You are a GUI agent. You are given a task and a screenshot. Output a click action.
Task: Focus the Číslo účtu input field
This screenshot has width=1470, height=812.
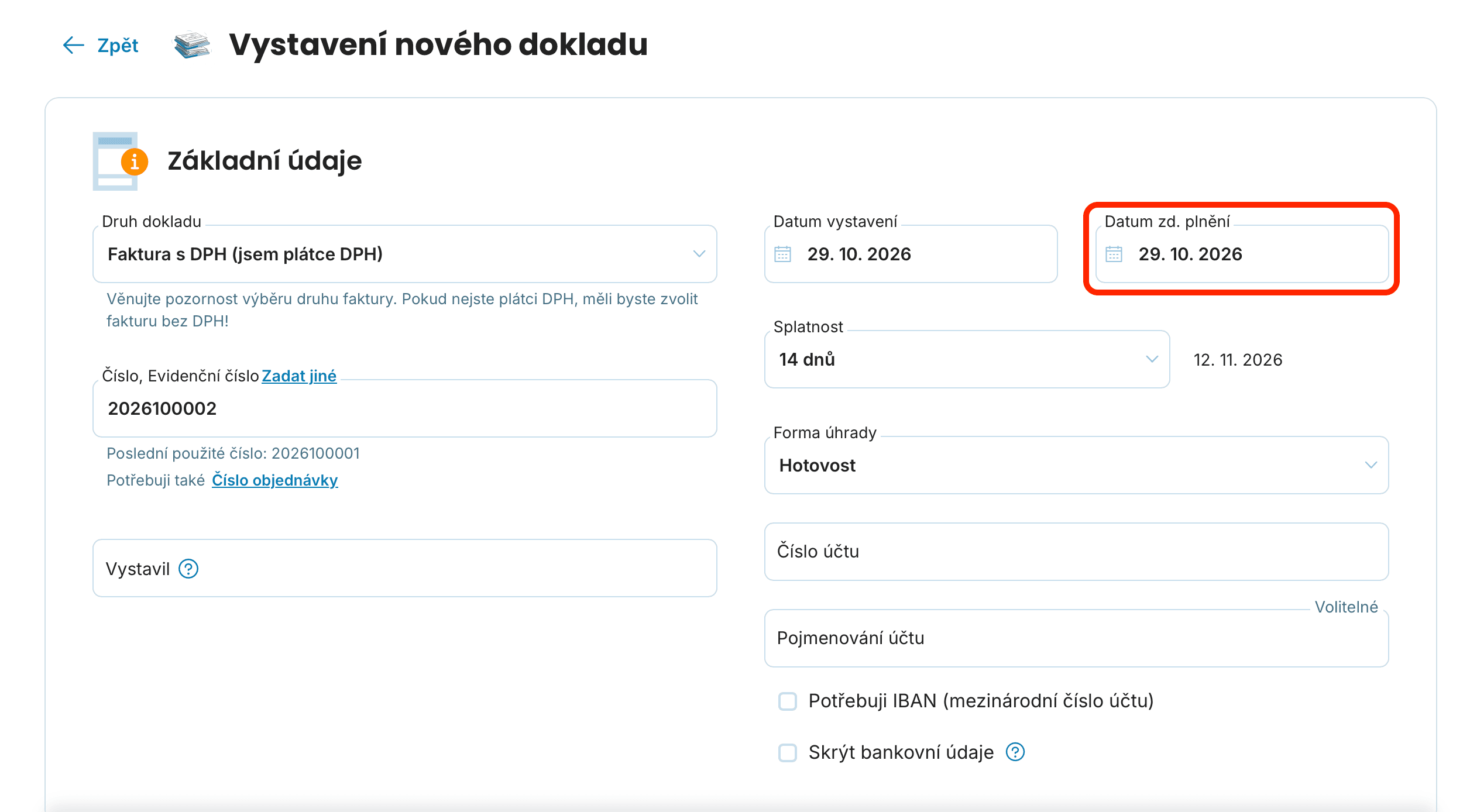(1076, 552)
